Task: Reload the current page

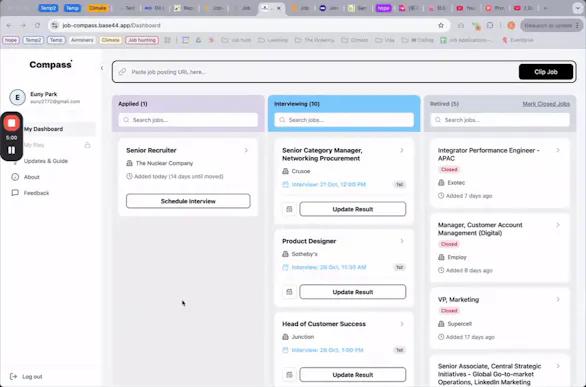Action: point(37,25)
